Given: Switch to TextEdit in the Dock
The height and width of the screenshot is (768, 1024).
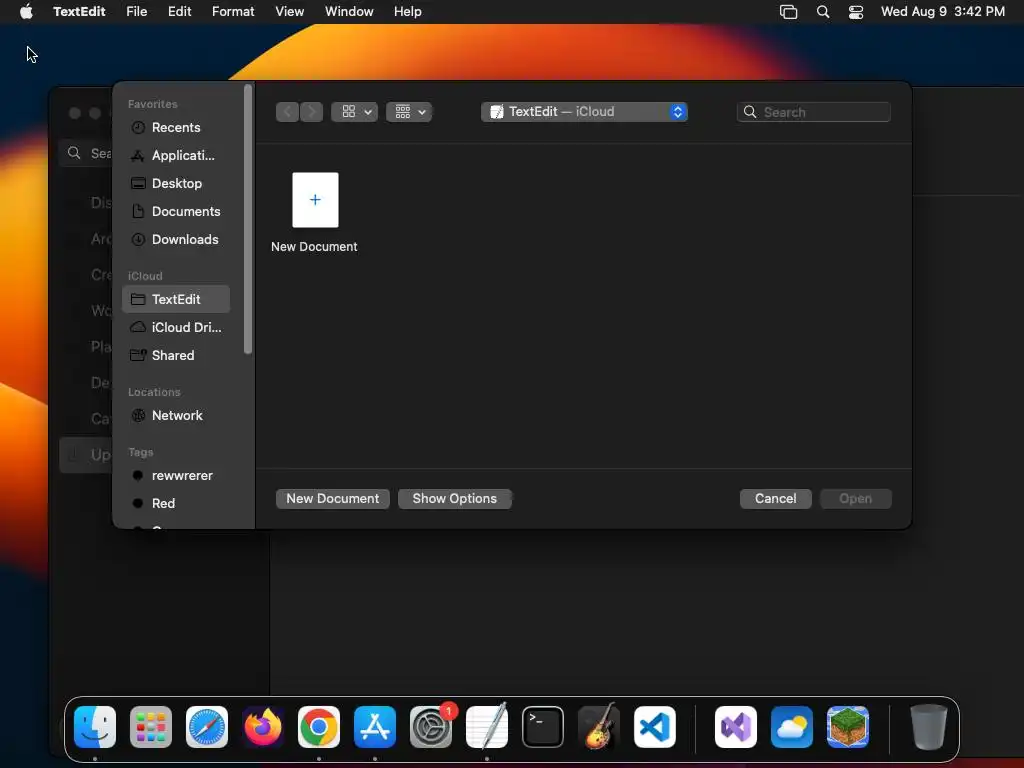Looking at the screenshot, I should [x=487, y=727].
